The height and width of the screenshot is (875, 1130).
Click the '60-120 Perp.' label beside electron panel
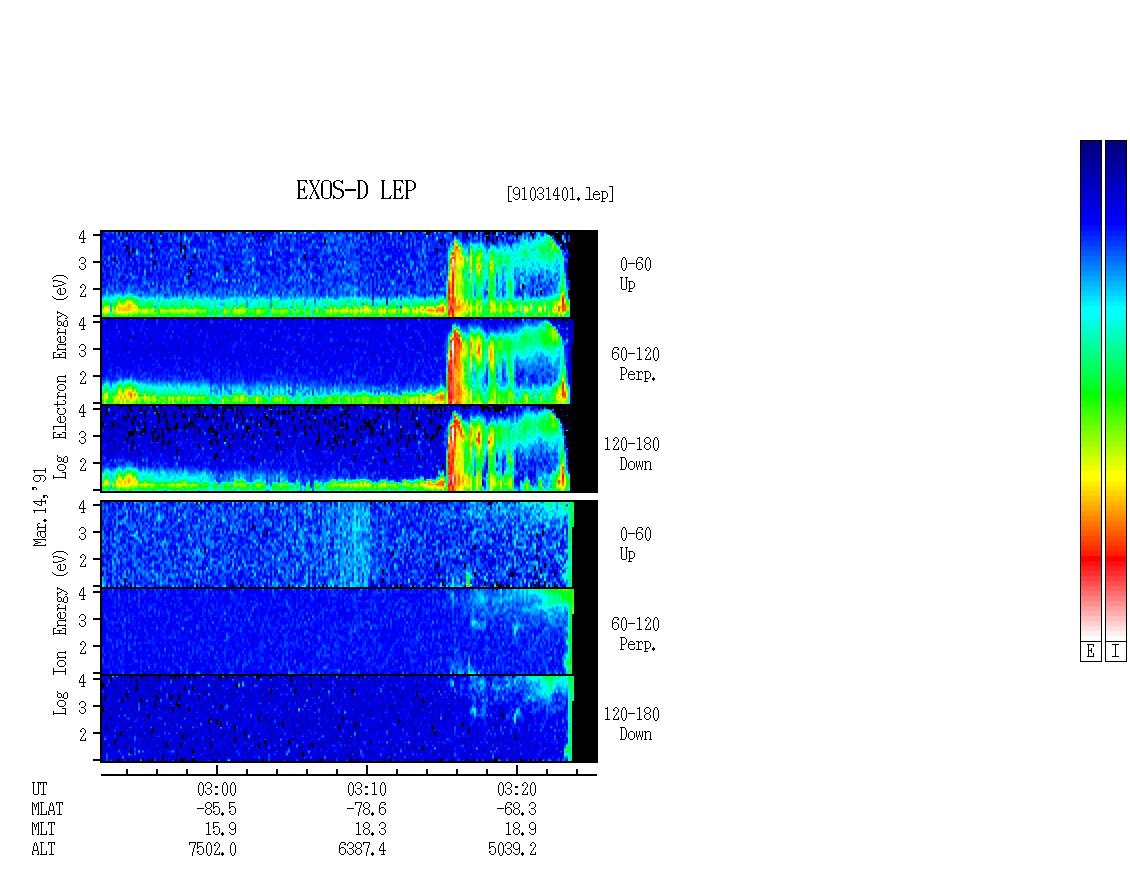pos(635,364)
